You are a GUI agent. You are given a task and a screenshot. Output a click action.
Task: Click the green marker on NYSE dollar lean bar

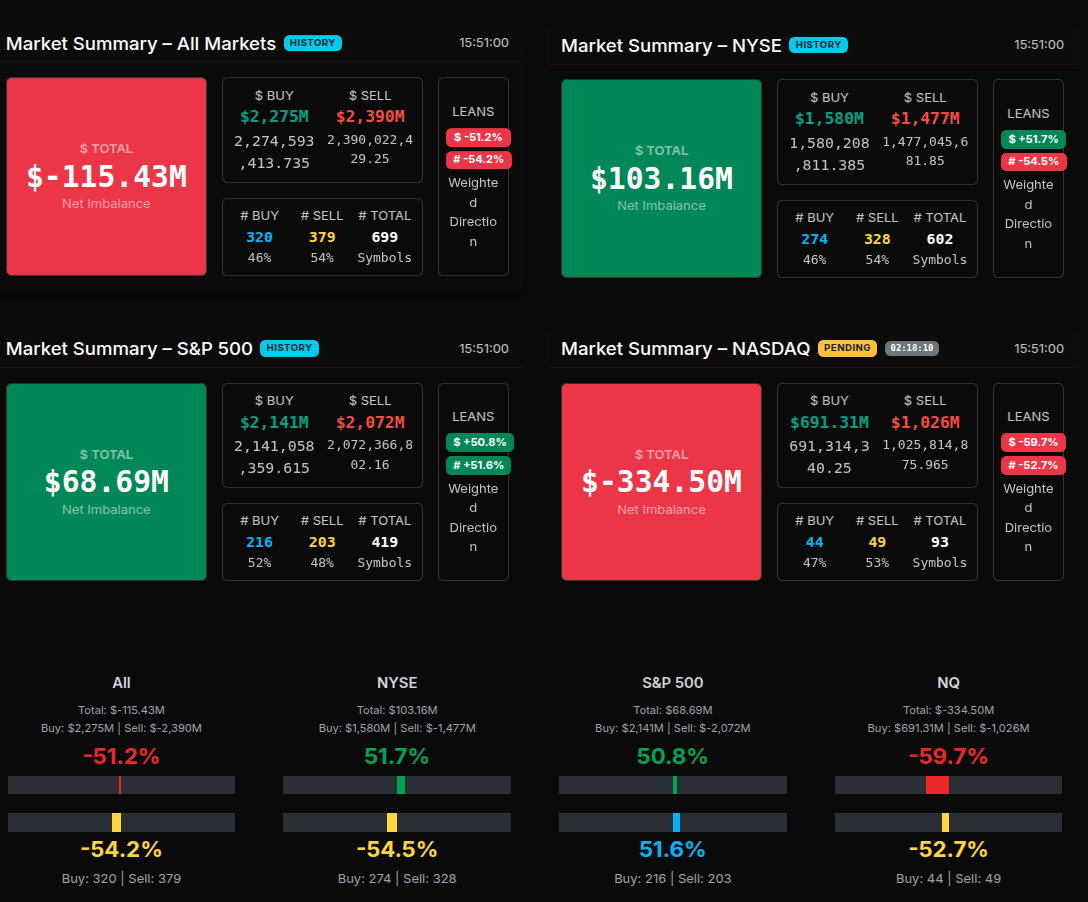coord(401,785)
